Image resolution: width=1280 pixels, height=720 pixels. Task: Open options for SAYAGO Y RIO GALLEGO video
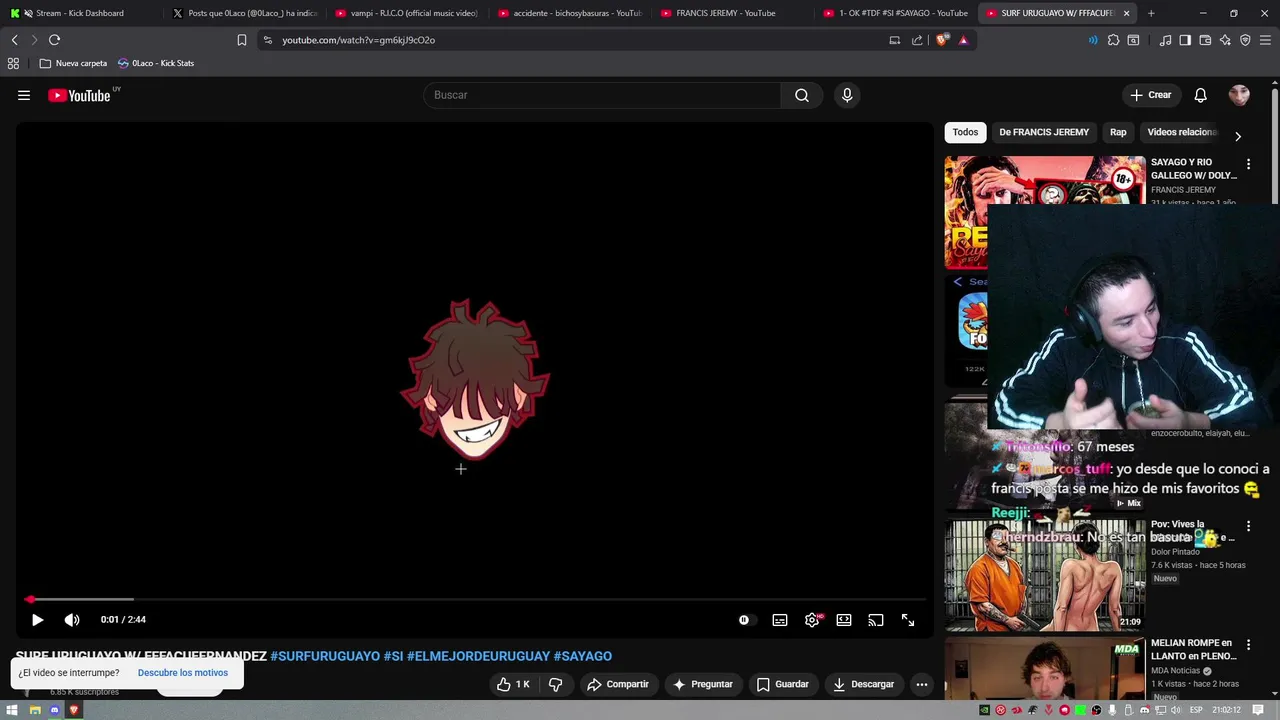pos(1248,164)
